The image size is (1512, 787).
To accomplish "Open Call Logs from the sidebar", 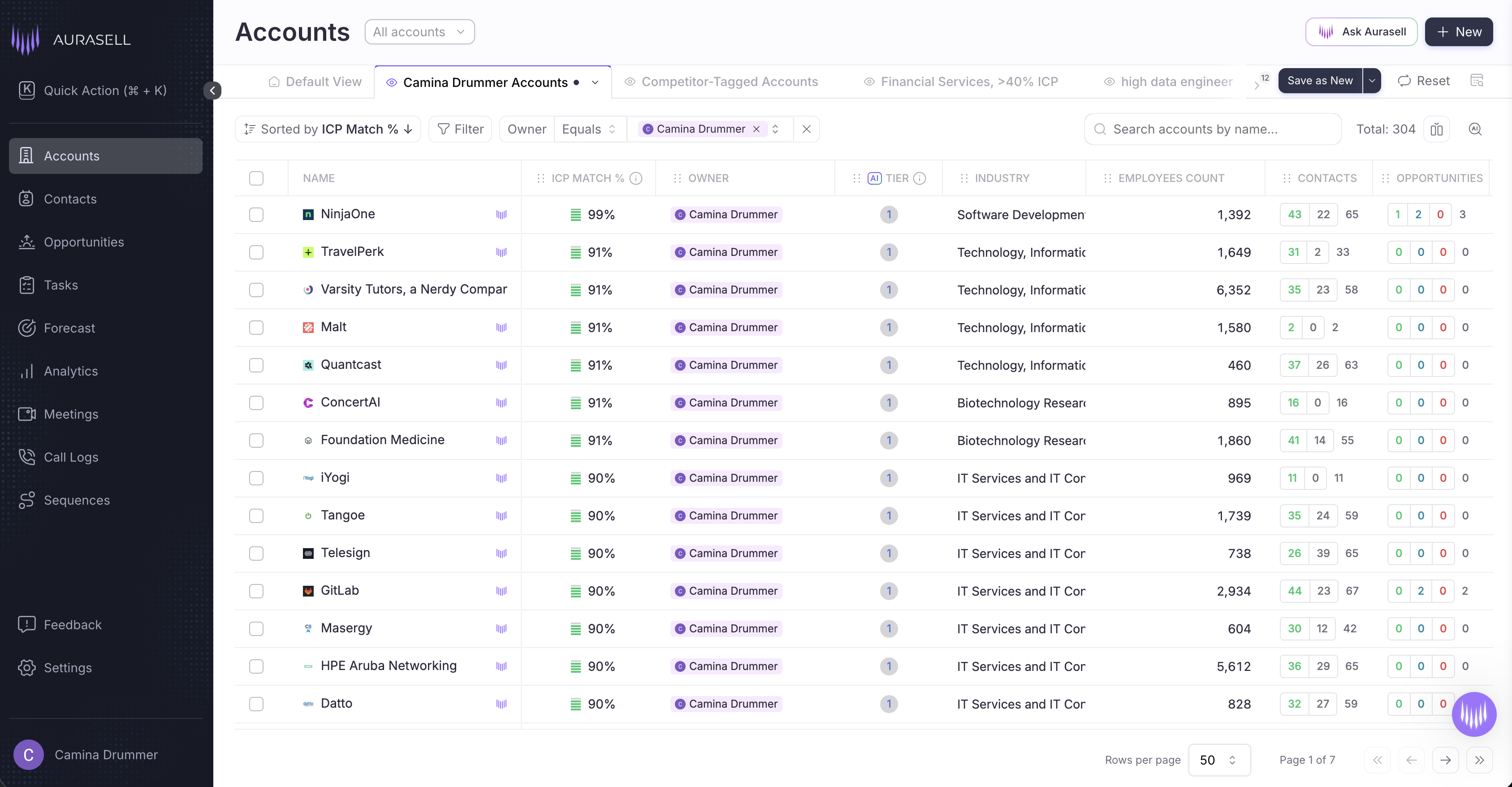I will point(70,457).
